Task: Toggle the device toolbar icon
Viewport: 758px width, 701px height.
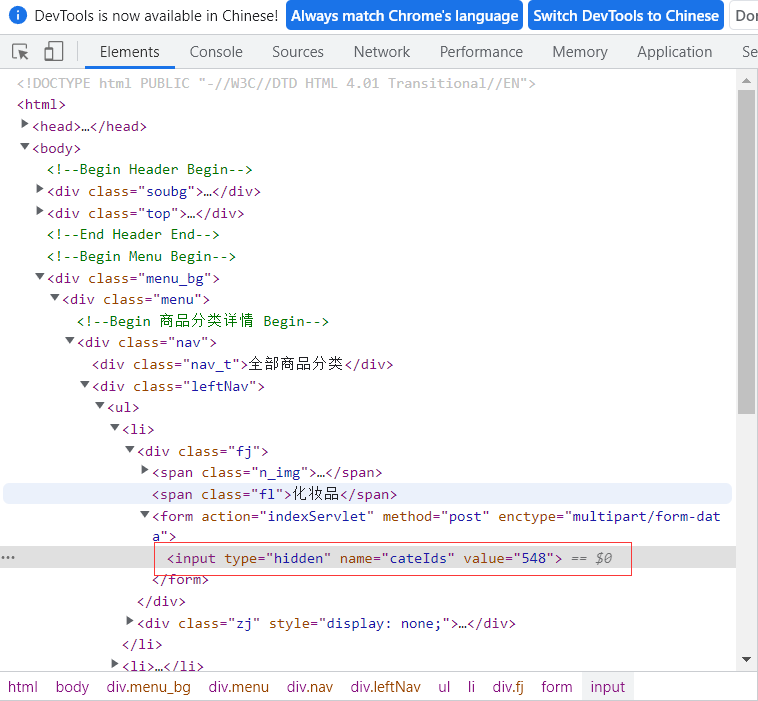Action: click(54, 52)
